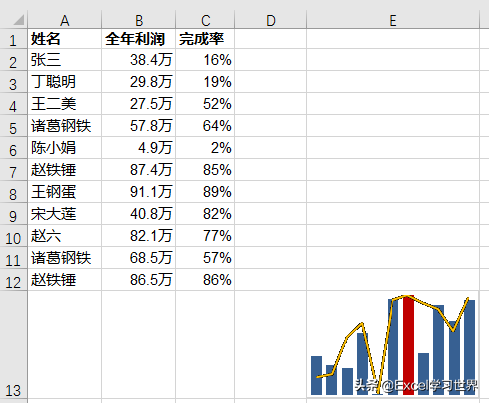This screenshot has height=403, width=489.
Task: Select column B header
Action: coord(139,20)
